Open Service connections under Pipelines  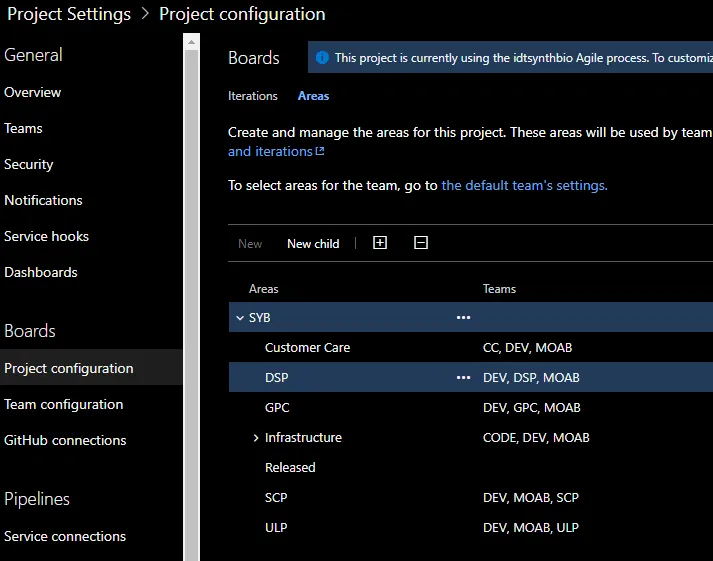point(65,536)
